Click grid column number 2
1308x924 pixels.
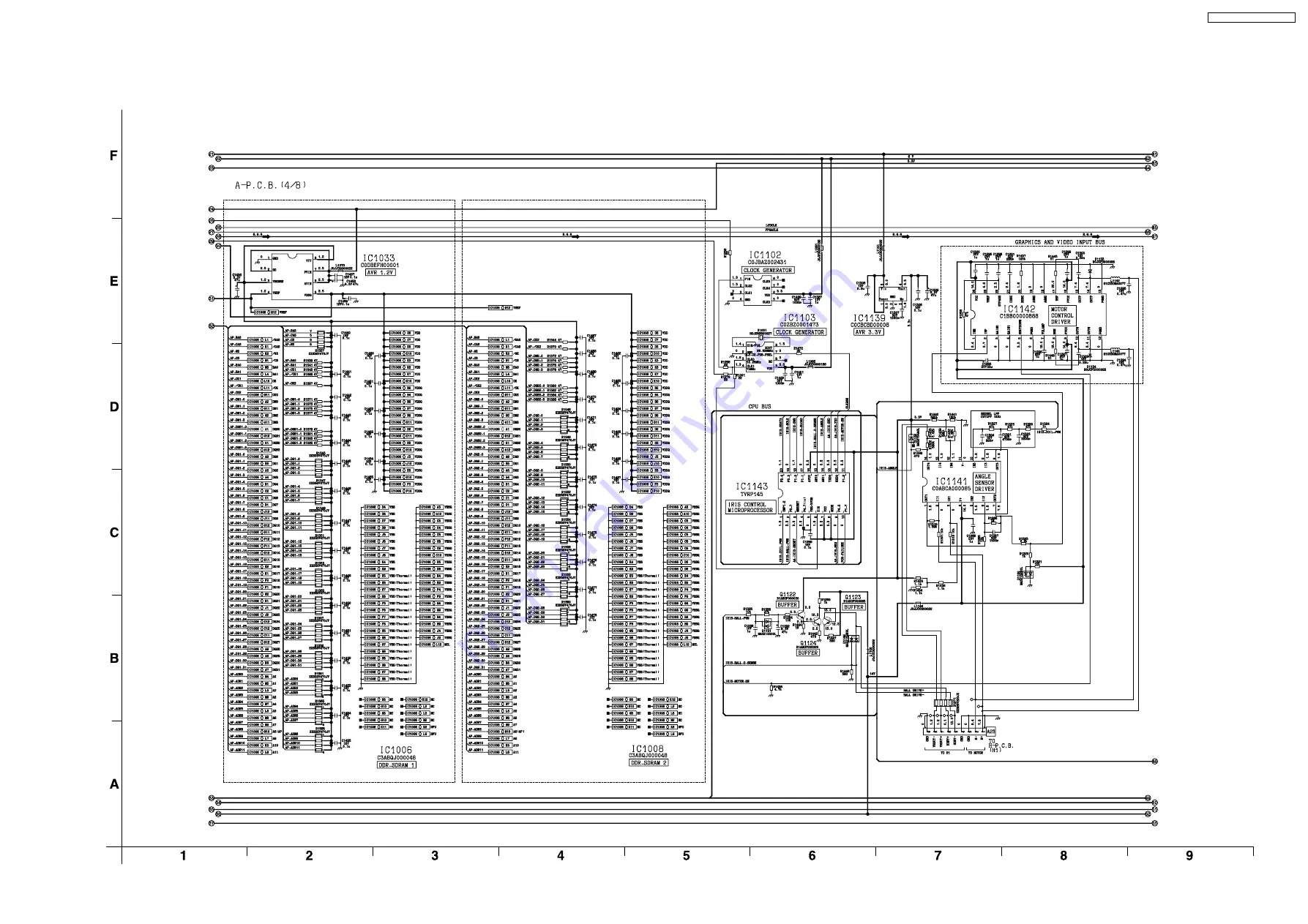coord(309,856)
